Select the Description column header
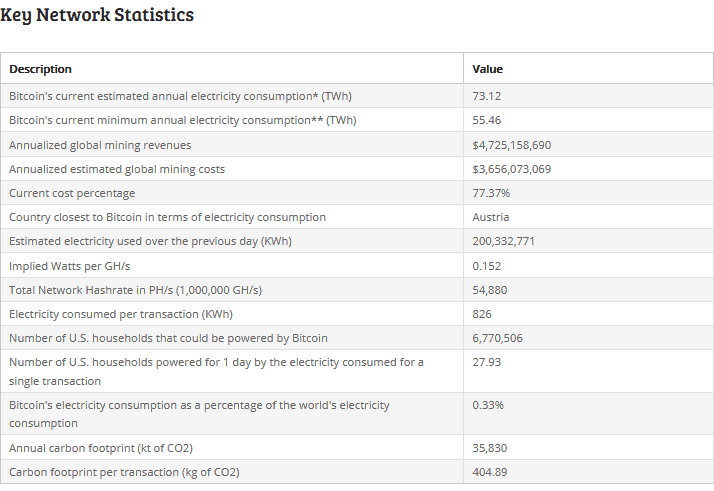 click(41, 69)
